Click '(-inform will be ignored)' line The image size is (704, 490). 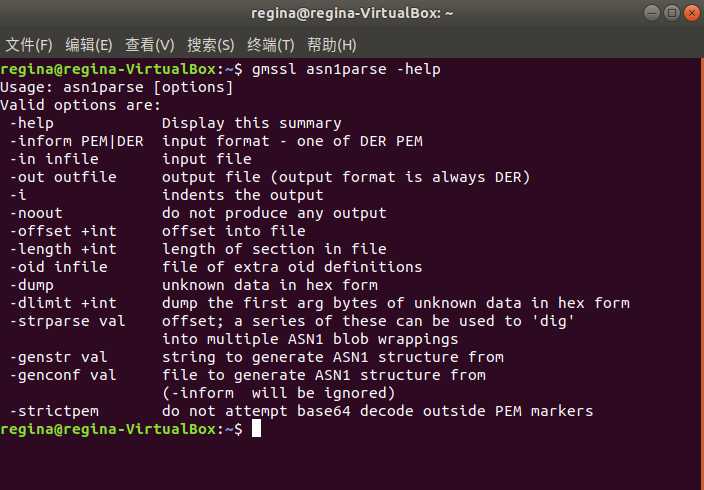(279, 393)
